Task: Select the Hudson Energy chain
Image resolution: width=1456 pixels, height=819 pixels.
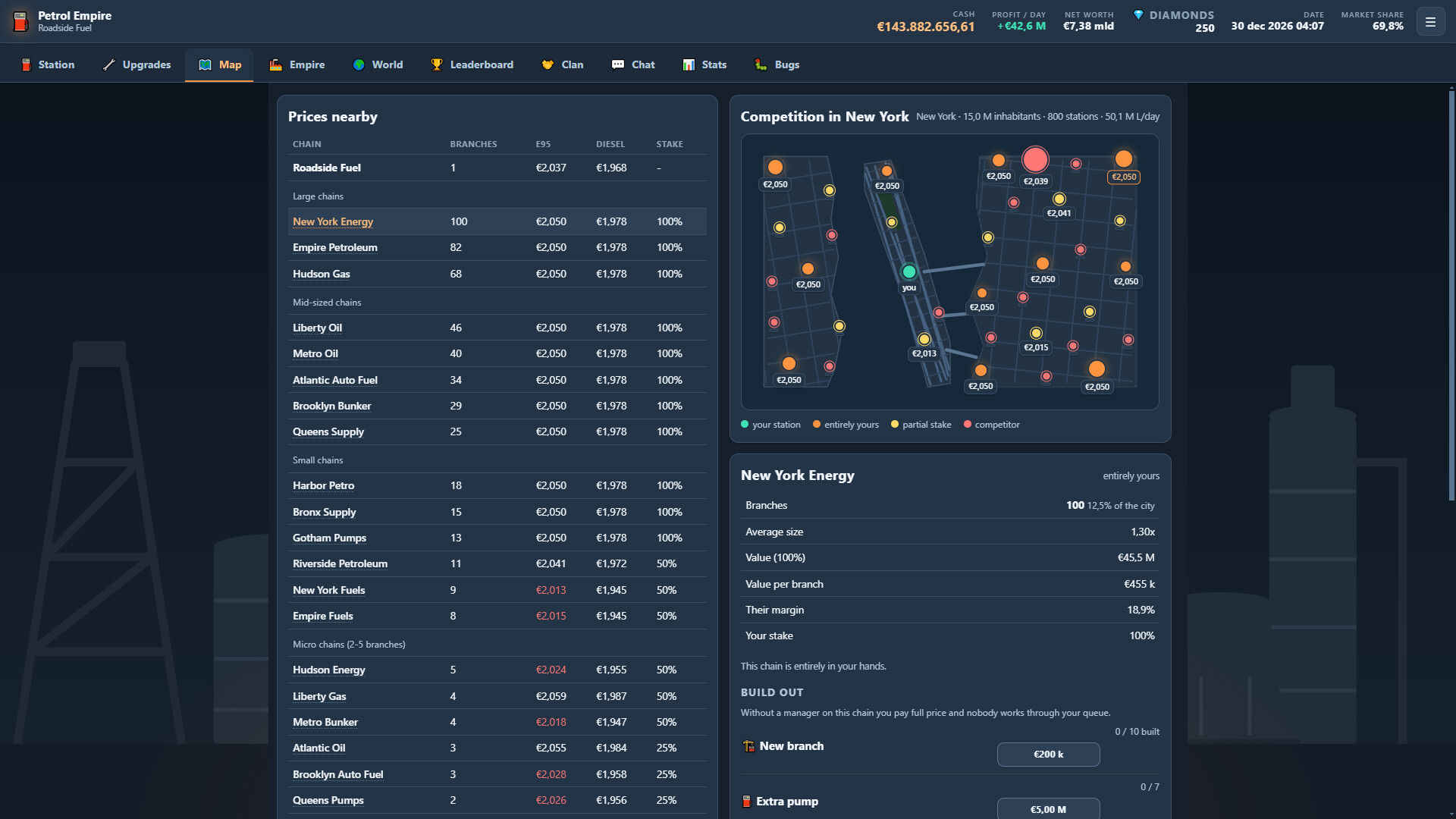Action: [329, 670]
